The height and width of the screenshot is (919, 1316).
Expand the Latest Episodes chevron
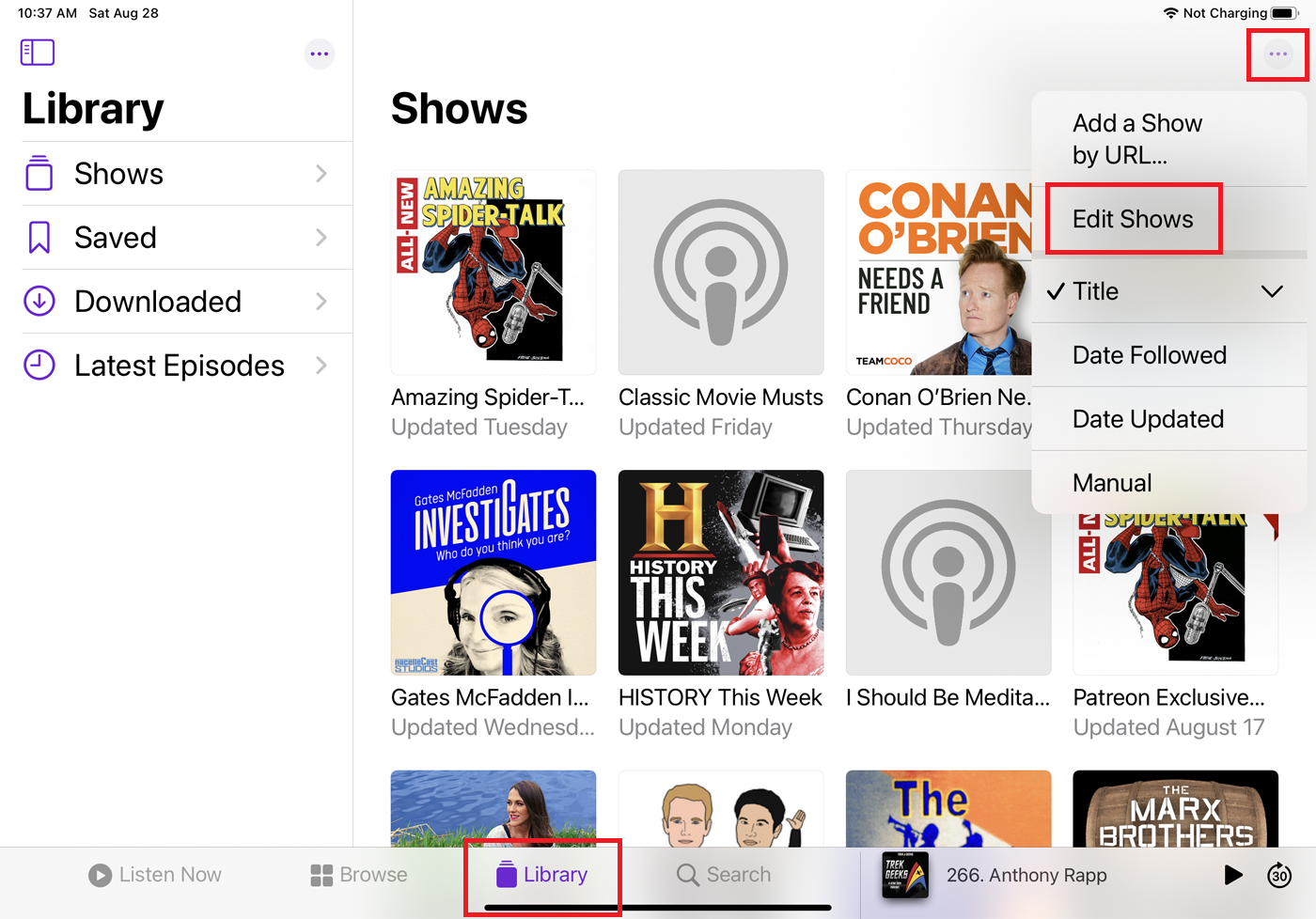tap(321, 366)
